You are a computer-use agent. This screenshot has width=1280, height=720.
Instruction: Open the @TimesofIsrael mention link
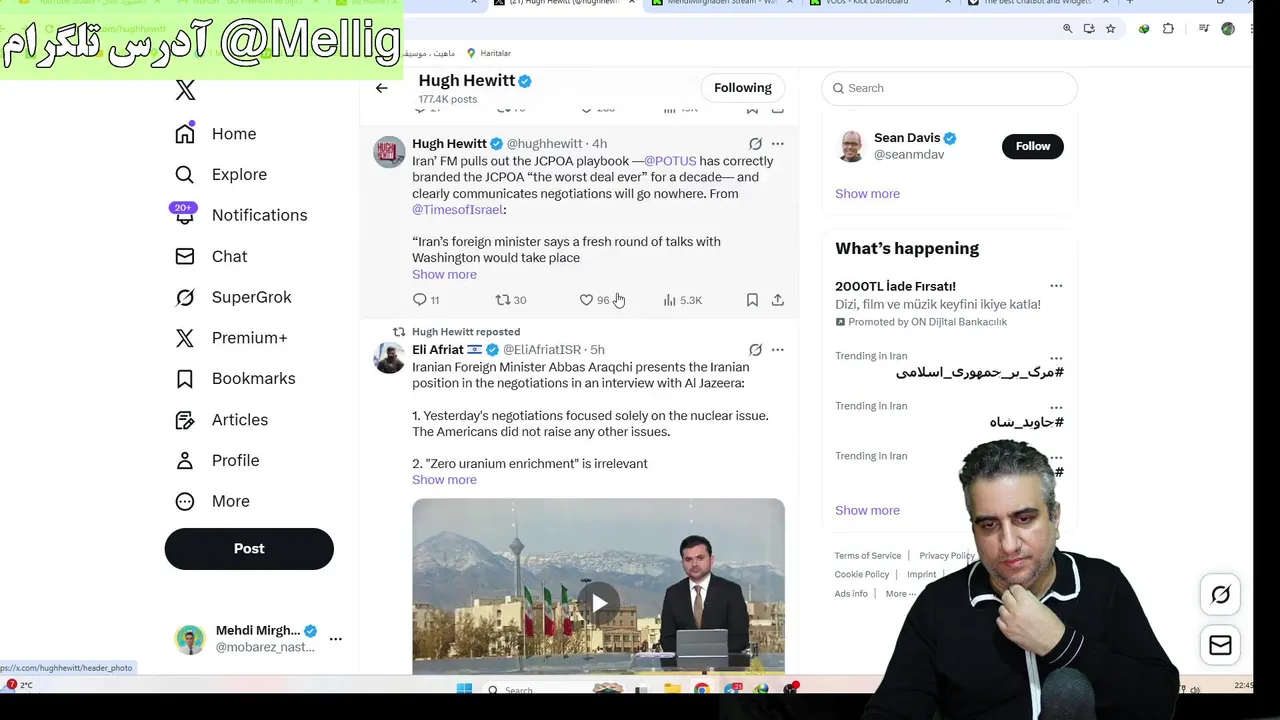tap(457, 210)
